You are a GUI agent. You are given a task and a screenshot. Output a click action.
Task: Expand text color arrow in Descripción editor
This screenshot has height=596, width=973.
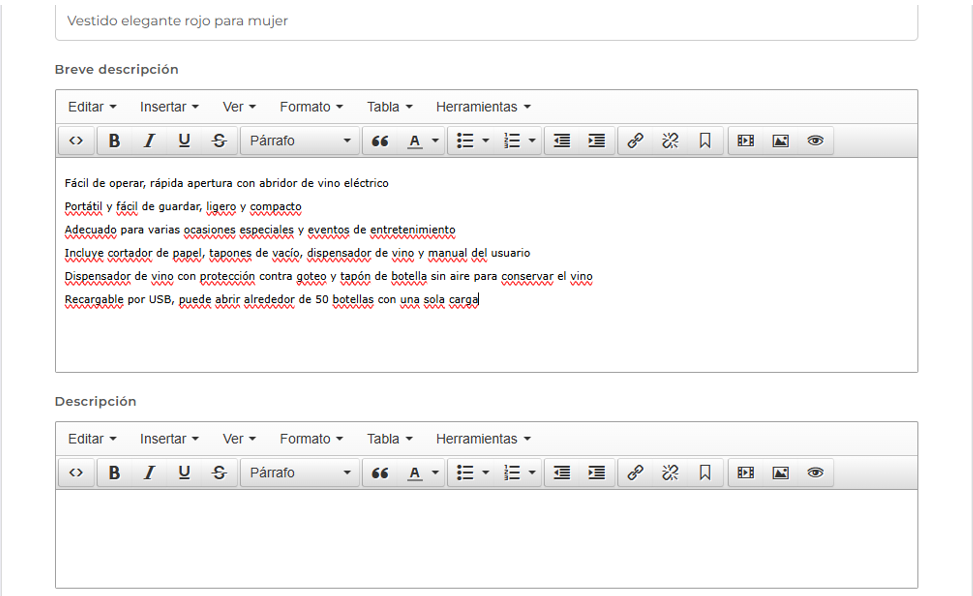click(436, 473)
